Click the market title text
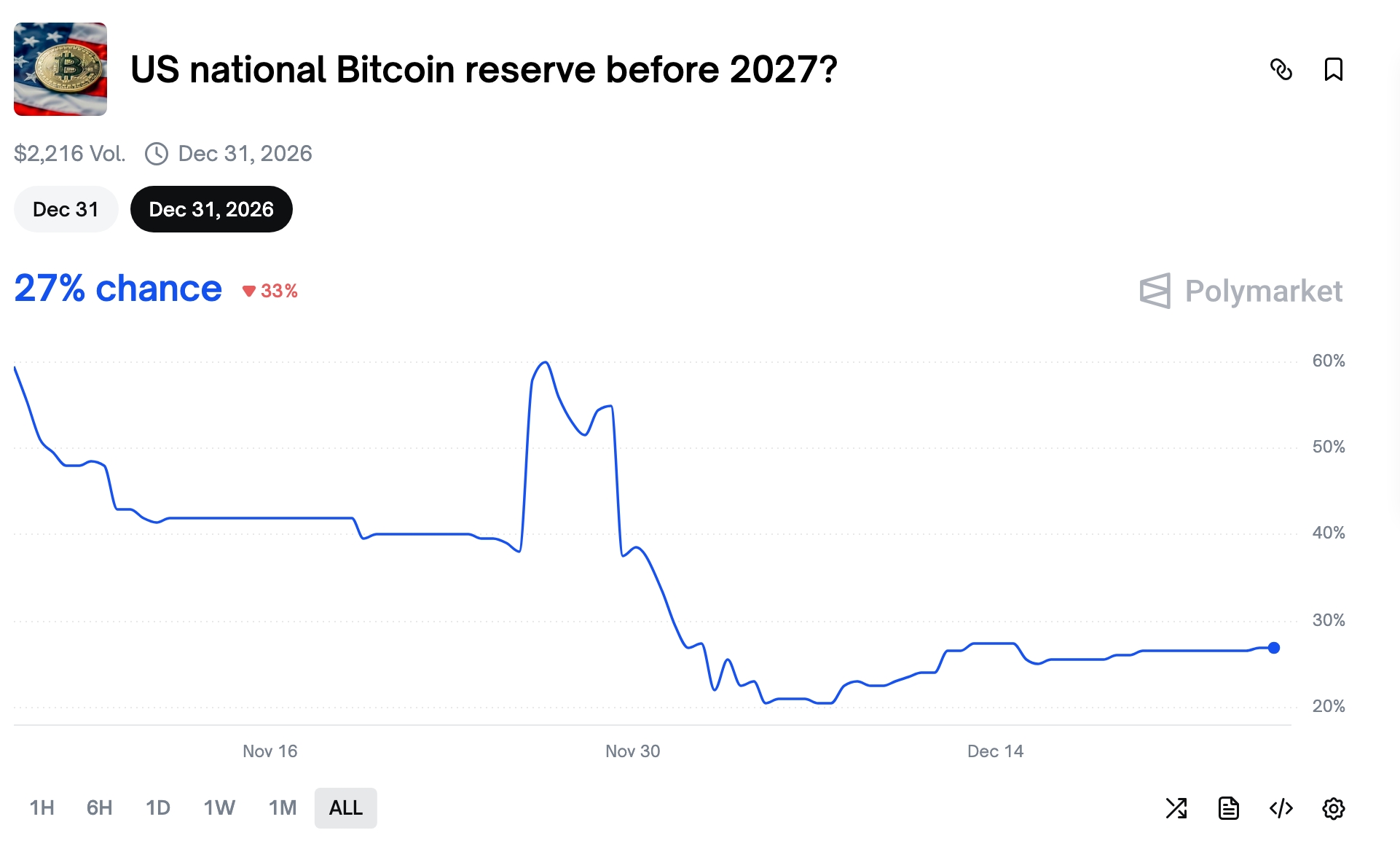The width and height of the screenshot is (1400, 857). pos(484,69)
